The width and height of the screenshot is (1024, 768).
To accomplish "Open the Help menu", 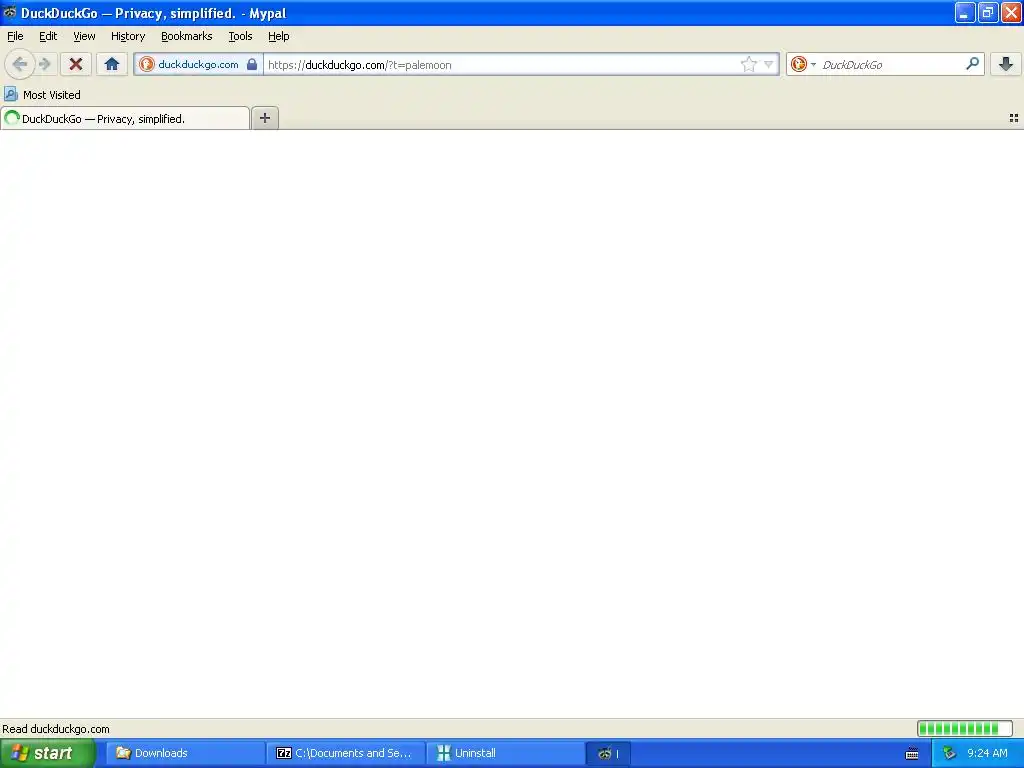I will 279,36.
